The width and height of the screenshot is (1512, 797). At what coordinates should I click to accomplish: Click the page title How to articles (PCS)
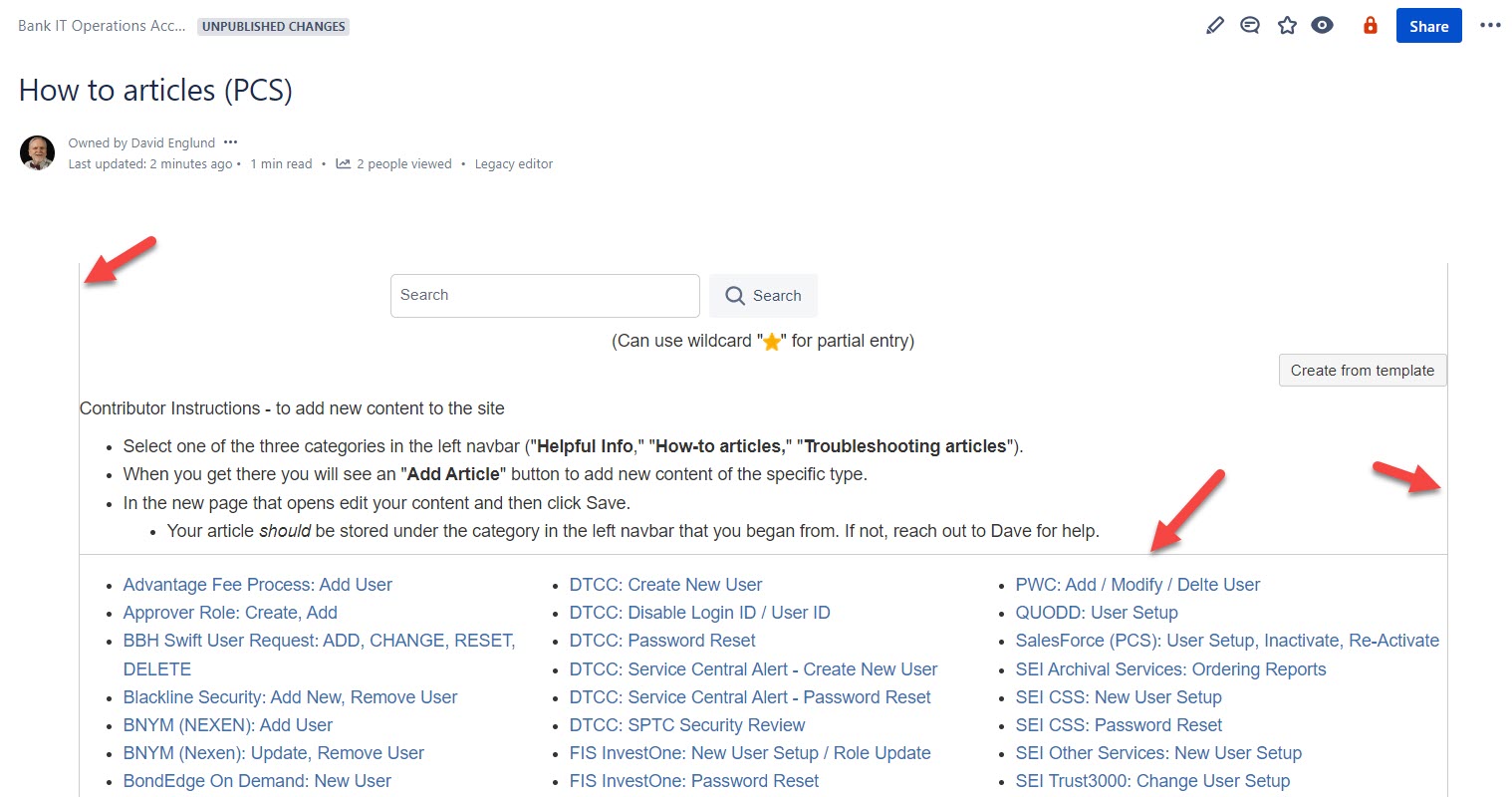155,90
